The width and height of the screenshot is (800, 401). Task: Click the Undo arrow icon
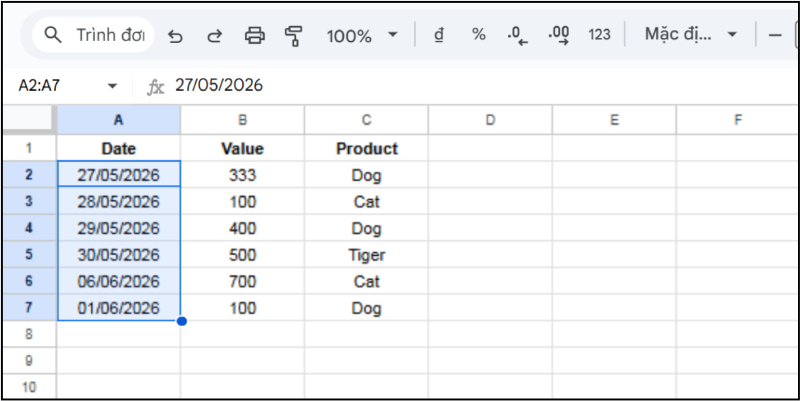click(x=176, y=36)
